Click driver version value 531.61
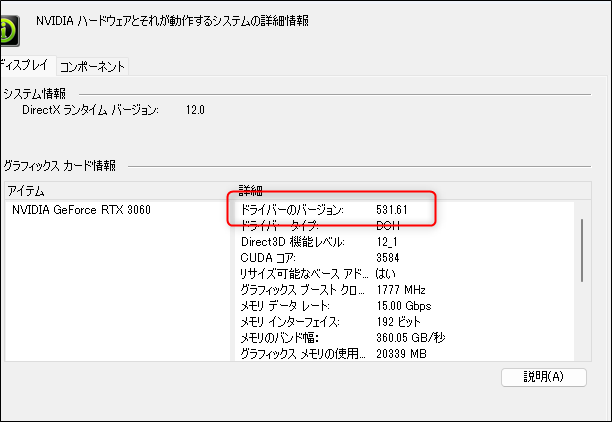 [392, 210]
